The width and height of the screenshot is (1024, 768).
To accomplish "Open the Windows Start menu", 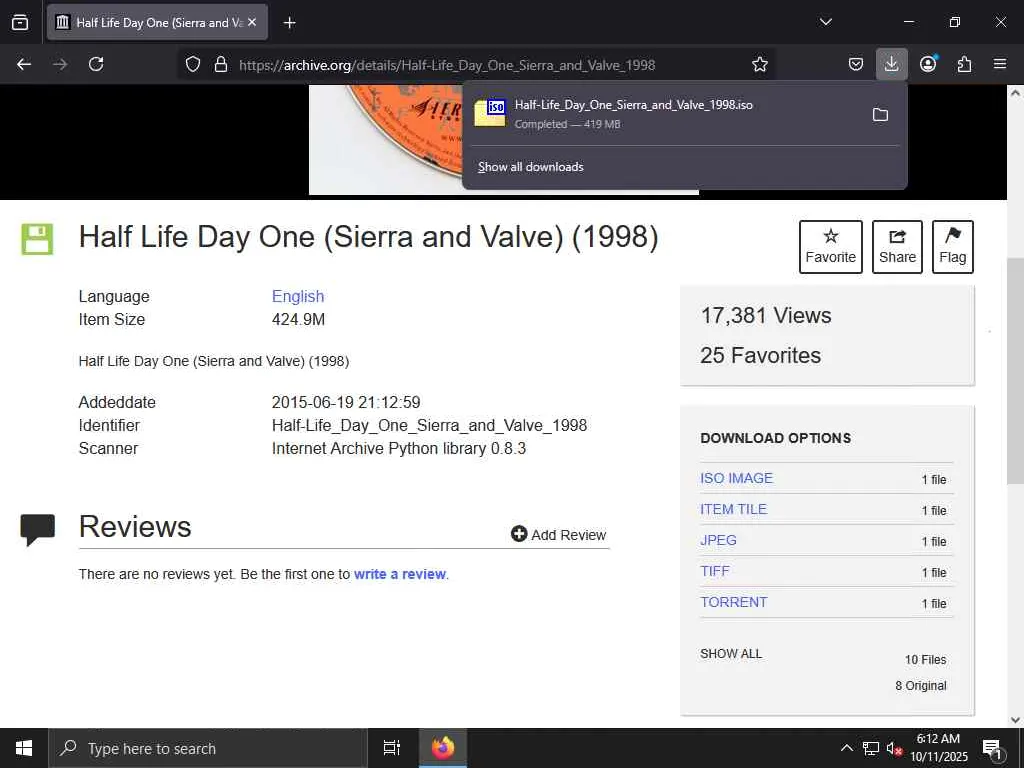I will 24,748.
